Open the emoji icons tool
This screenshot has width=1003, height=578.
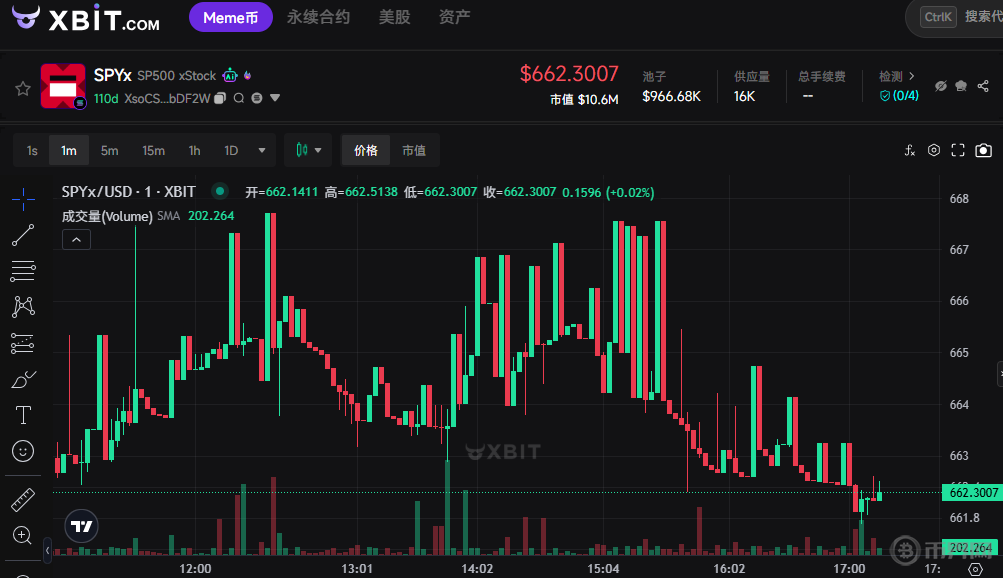tap(23, 451)
